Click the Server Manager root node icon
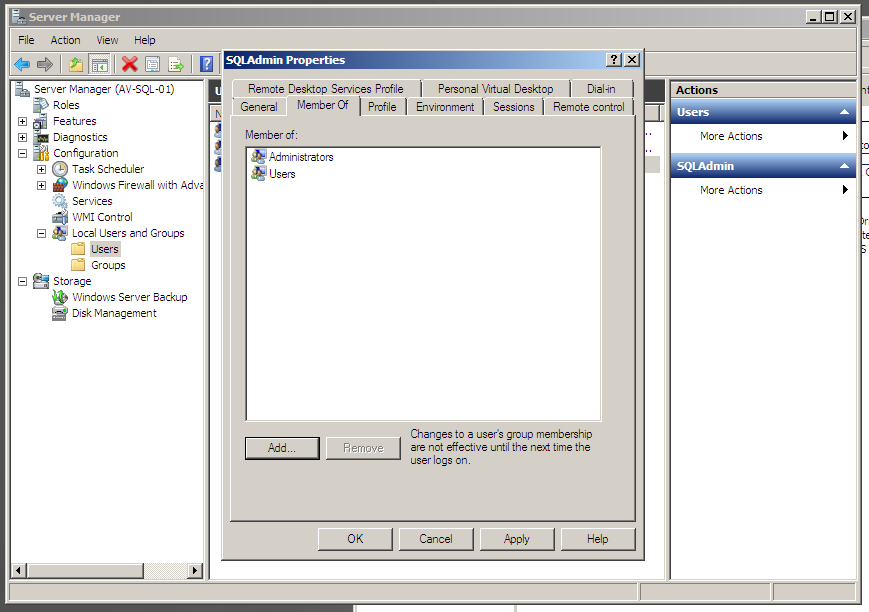This screenshot has height=612, width=869. pos(23,89)
